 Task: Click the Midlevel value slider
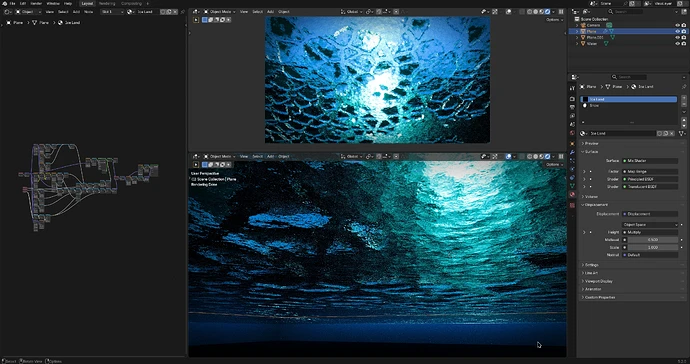[653, 240]
